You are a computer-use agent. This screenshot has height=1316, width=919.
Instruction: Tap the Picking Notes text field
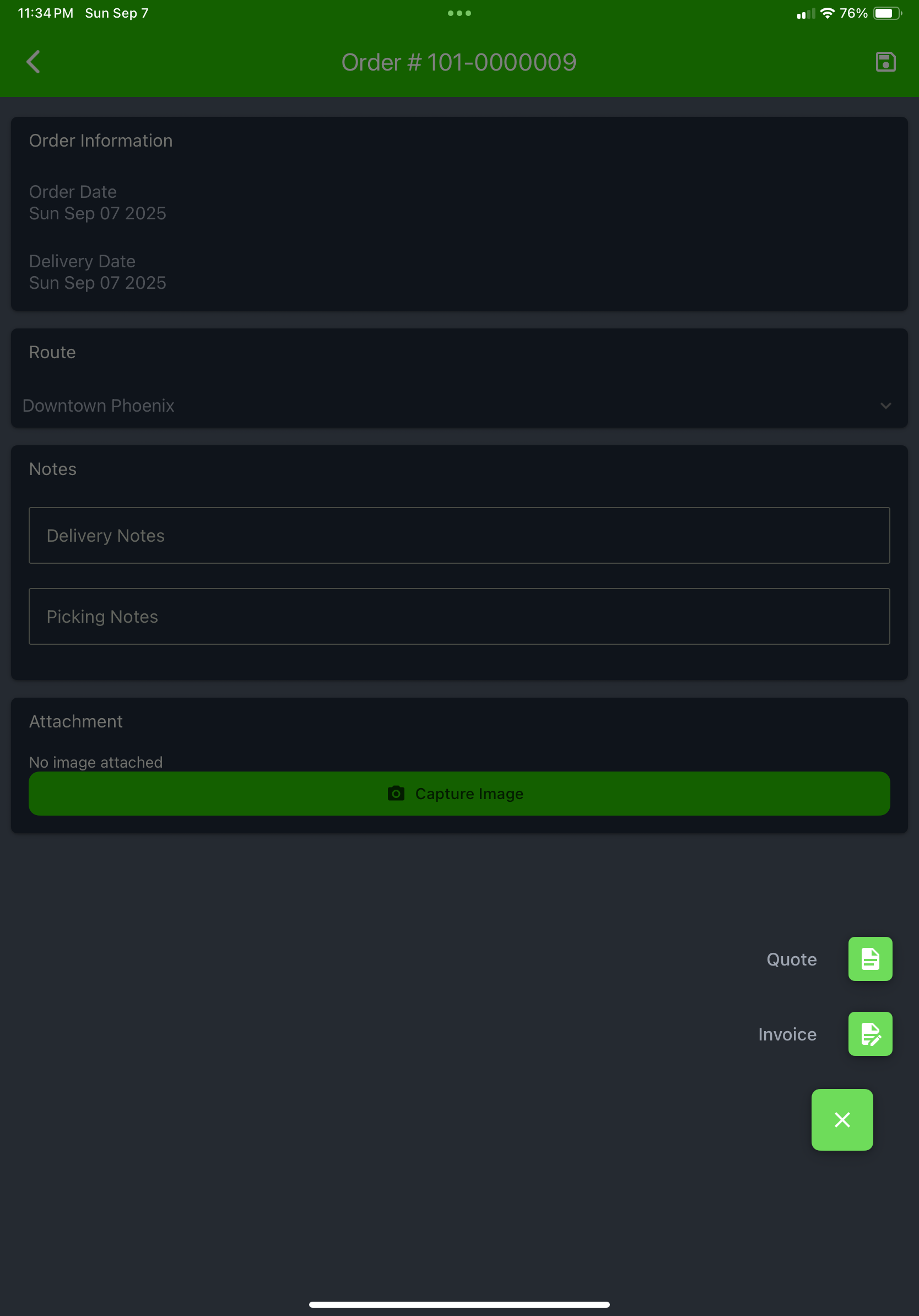(x=458, y=616)
